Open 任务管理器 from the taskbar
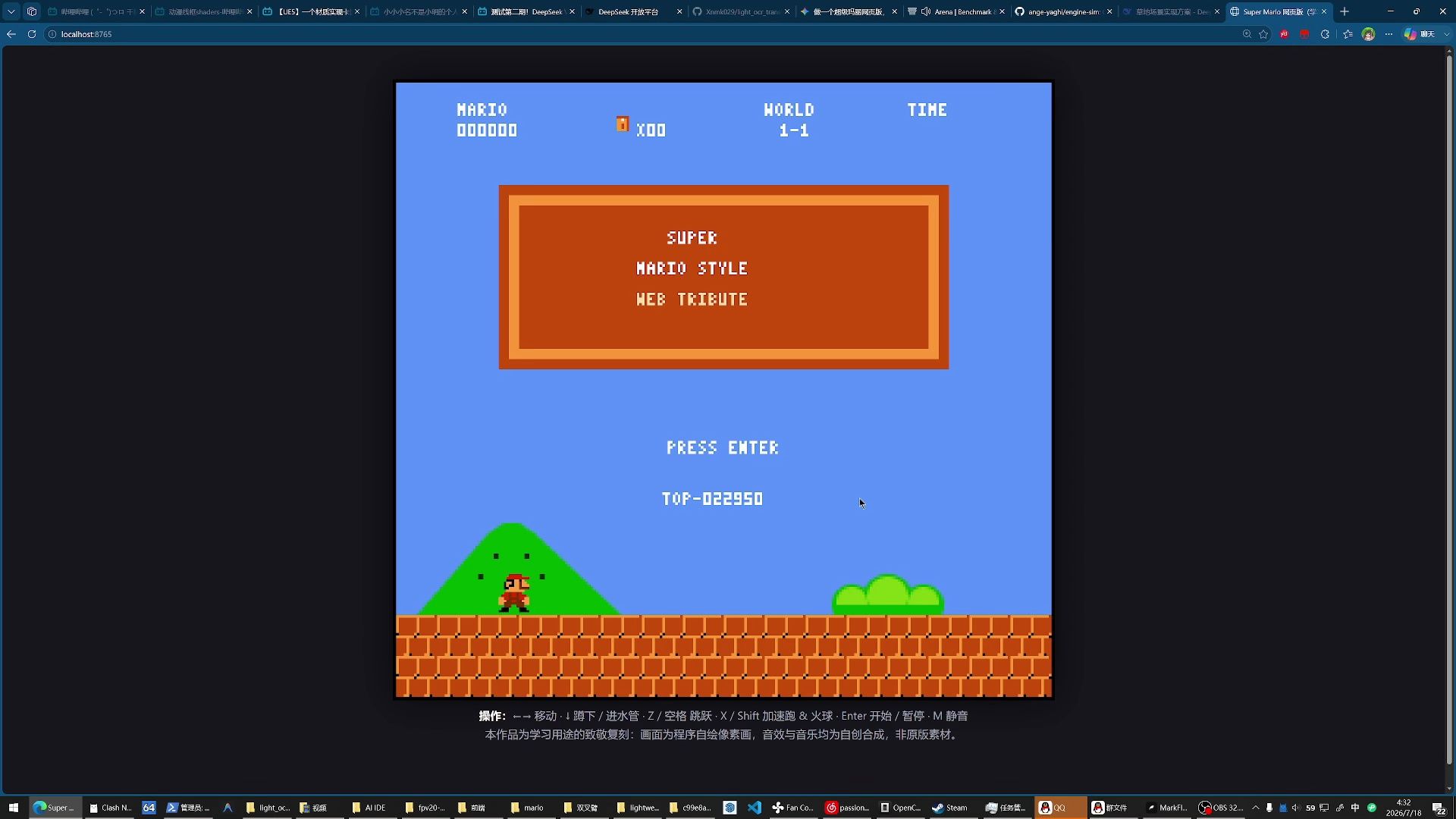Screen dimensions: 1456x819 coord(1005,808)
